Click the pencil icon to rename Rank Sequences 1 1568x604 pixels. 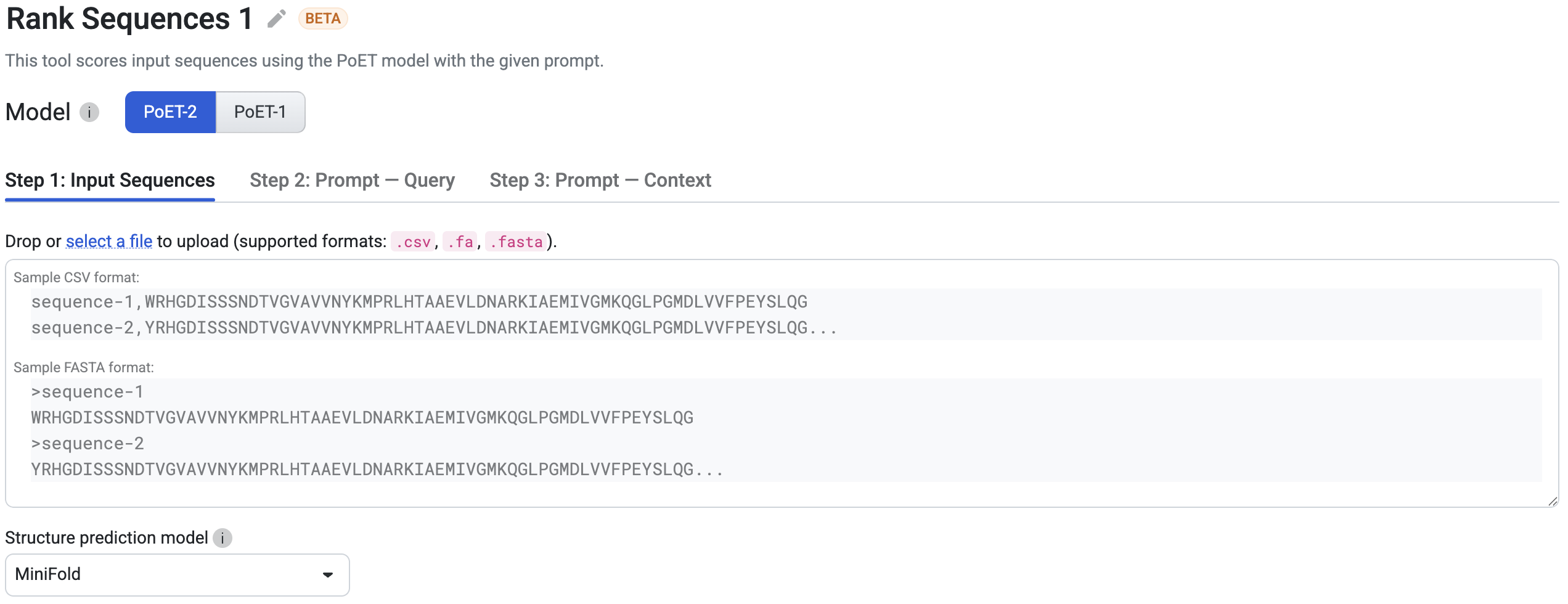tap(275, 18)
